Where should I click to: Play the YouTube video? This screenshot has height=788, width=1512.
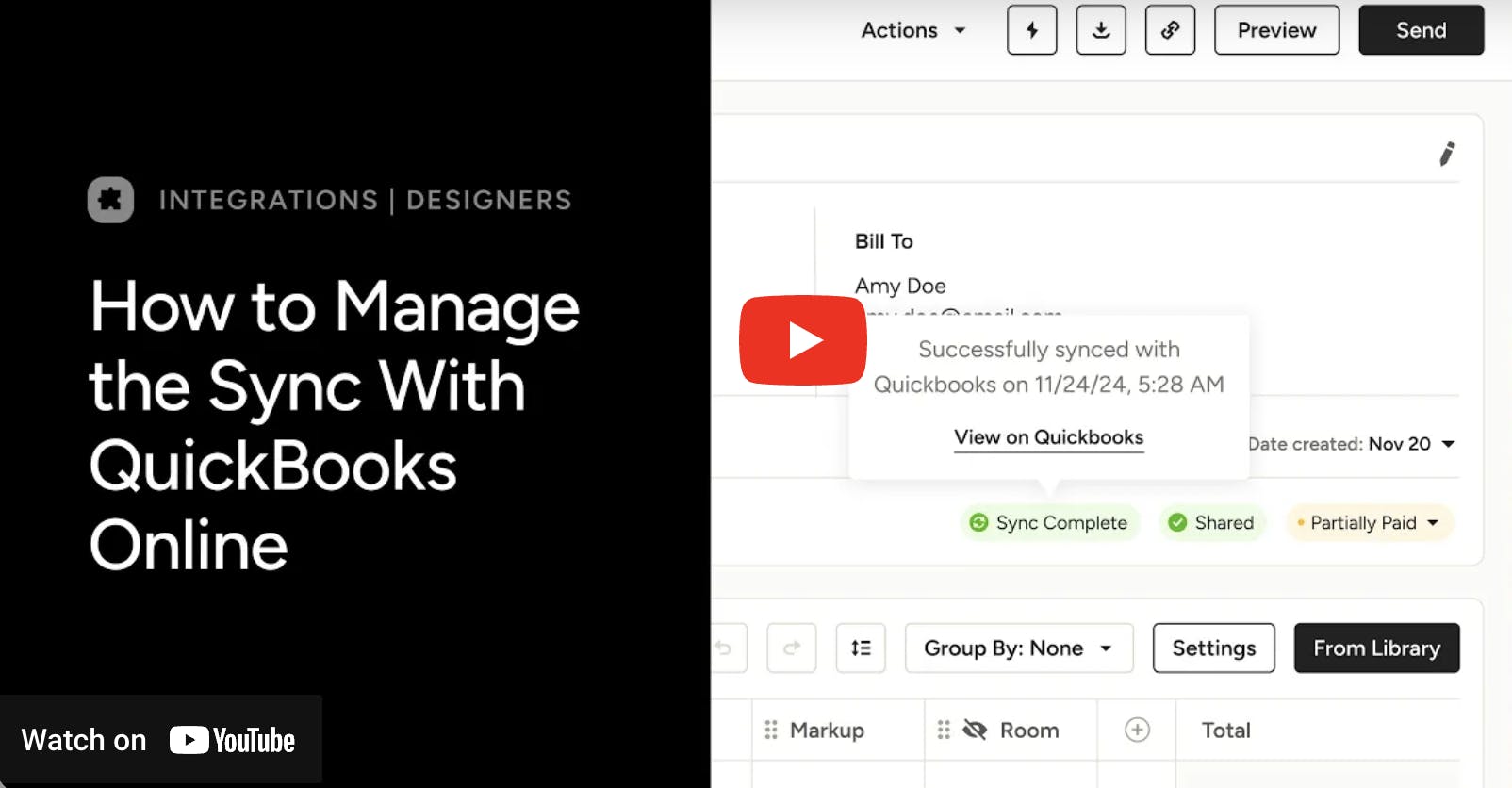coord(803,340)
